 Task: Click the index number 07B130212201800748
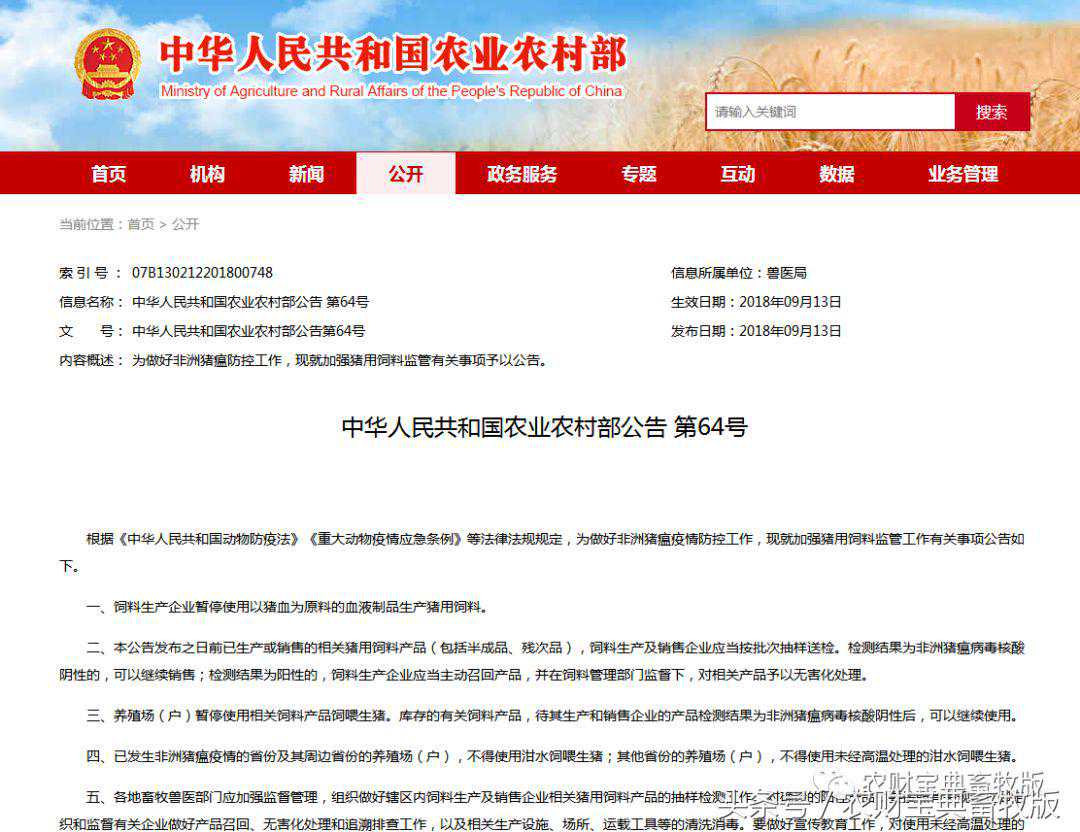(202, 273)
